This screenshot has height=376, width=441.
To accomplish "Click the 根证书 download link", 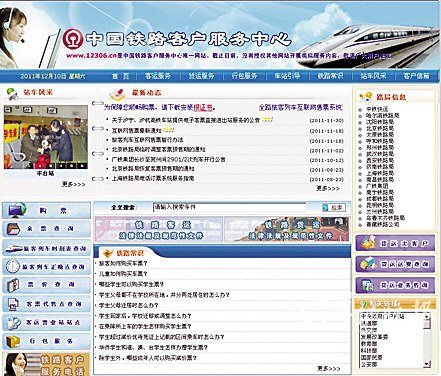I will [x=203, y=108].
